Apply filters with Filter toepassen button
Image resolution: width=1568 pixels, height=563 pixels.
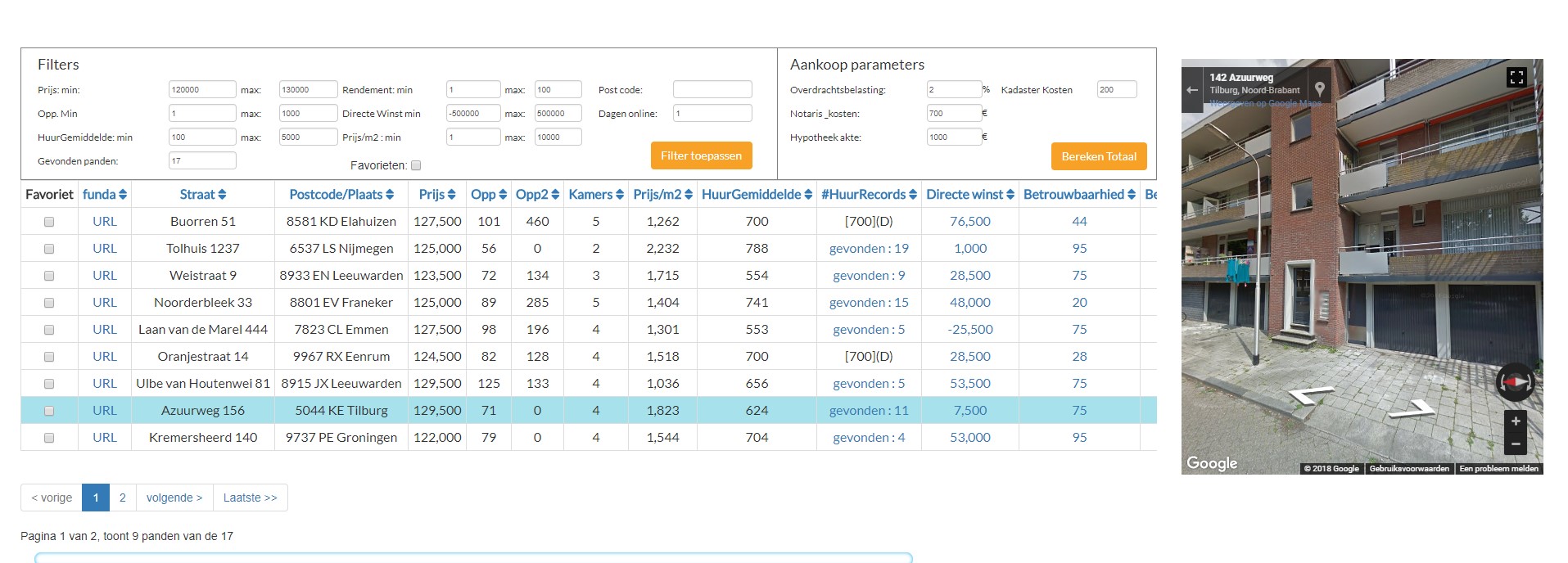(x=701, y=155)
